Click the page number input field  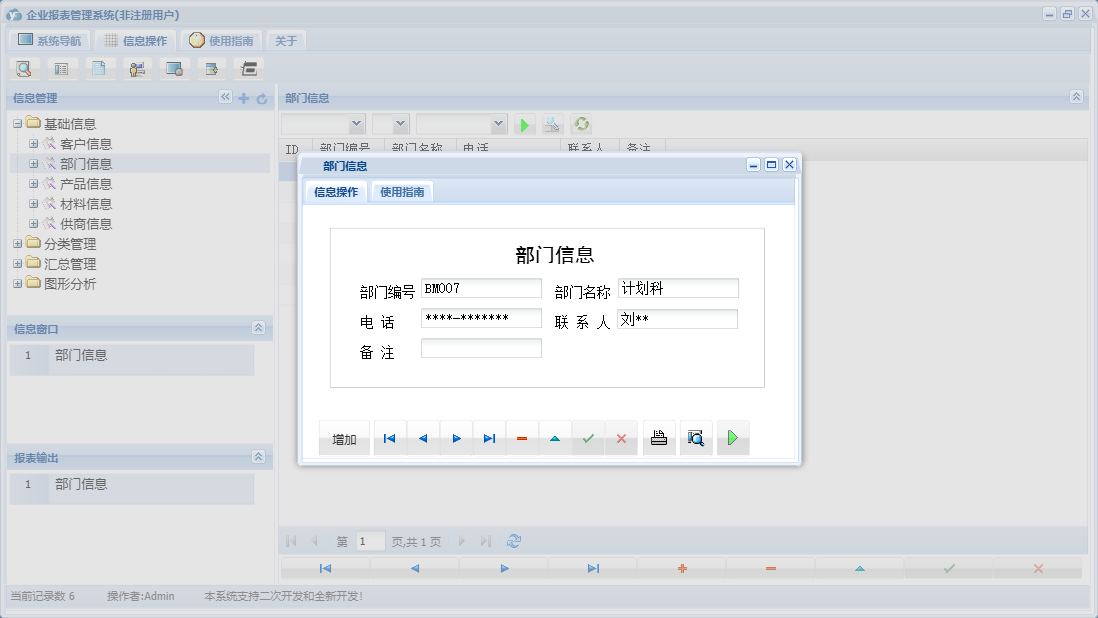click(x=369, y=540)
